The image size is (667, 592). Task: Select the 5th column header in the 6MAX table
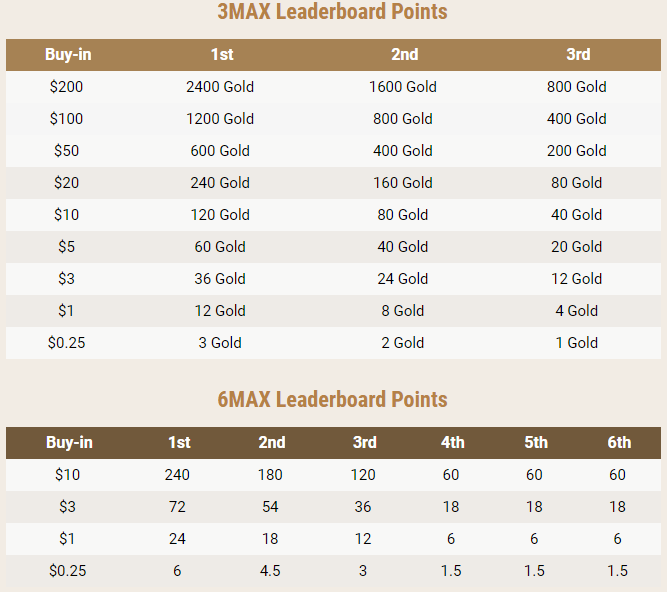coord(536,443)
